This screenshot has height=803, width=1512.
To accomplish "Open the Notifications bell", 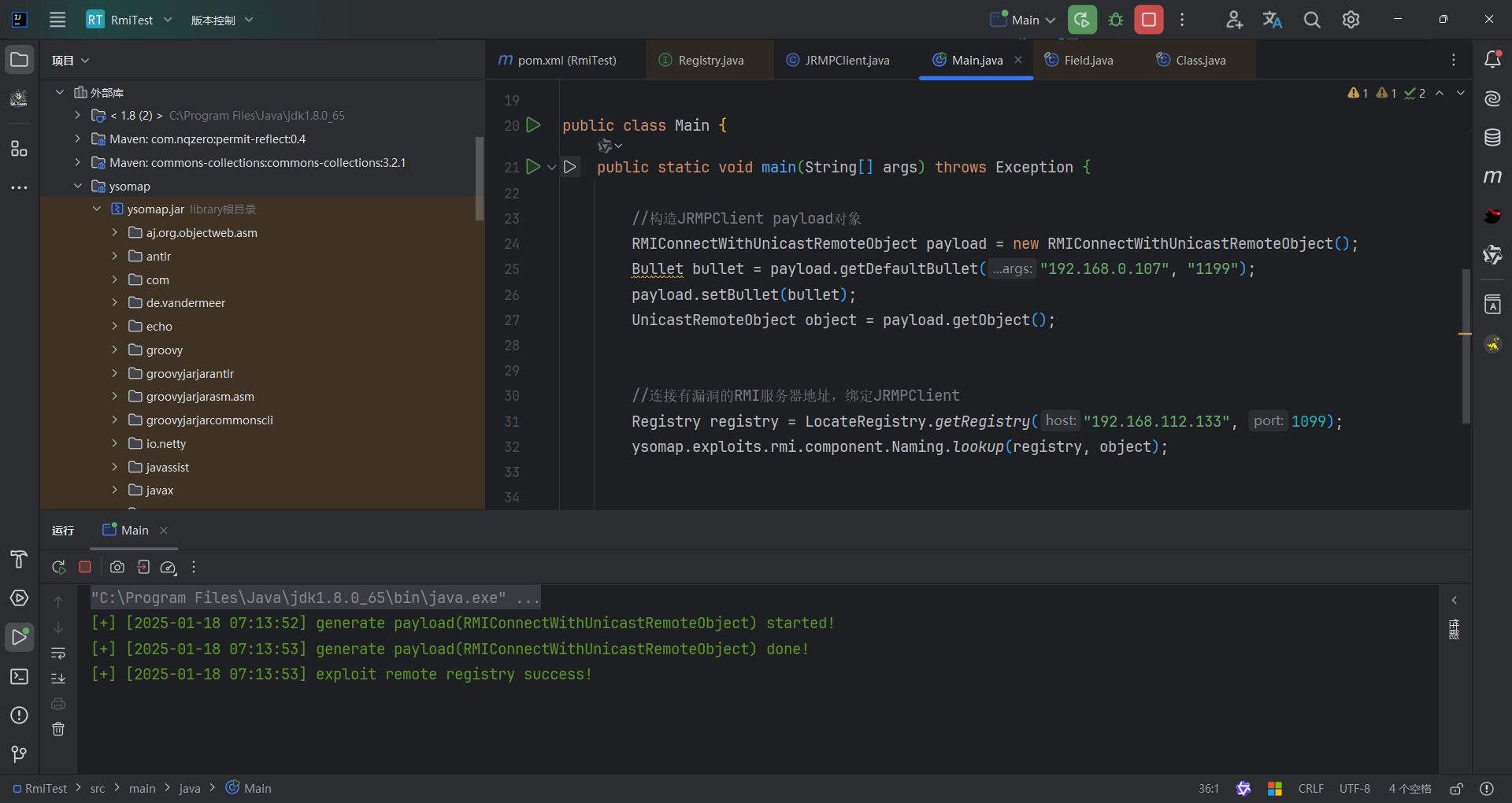I will [x=1492, y=60].
